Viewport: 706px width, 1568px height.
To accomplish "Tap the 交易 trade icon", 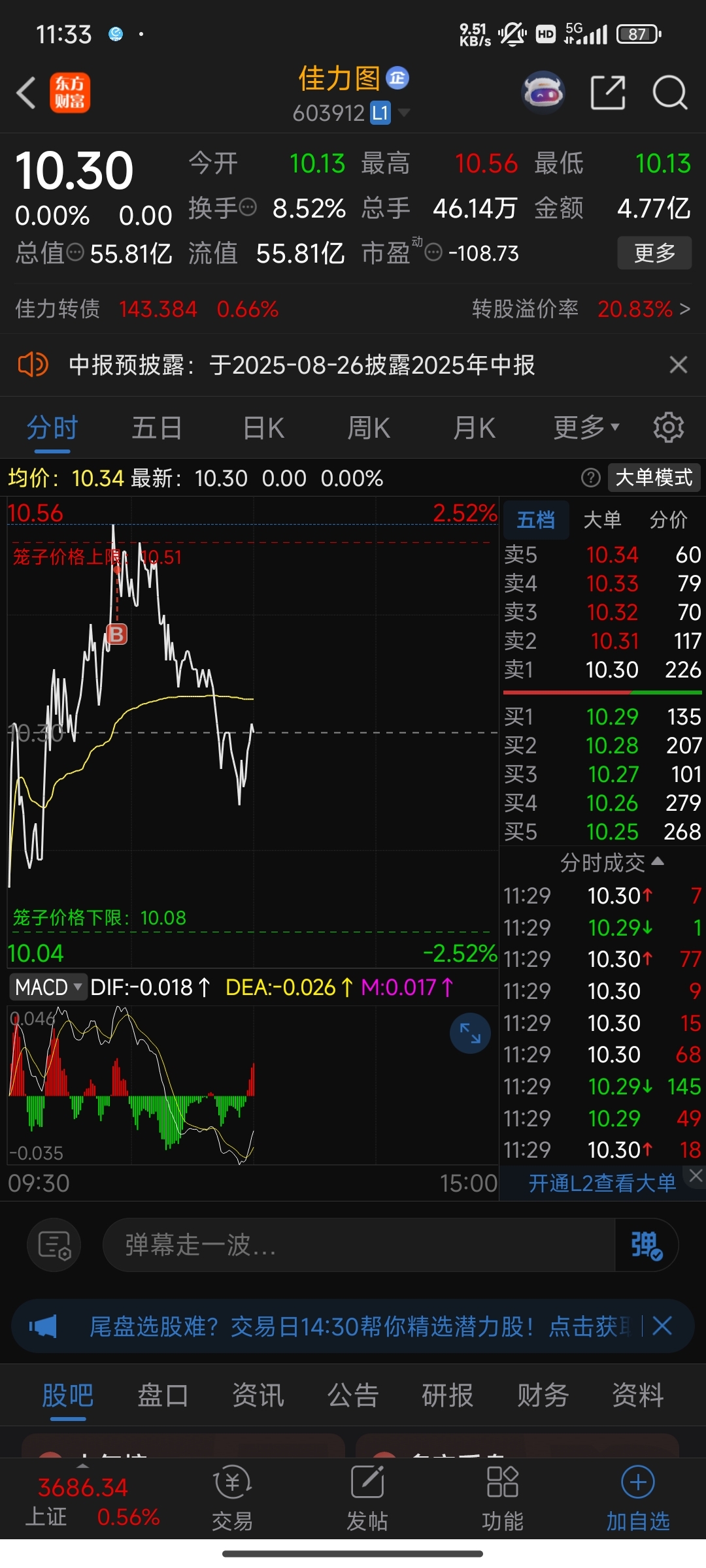I will [232, 1499].
